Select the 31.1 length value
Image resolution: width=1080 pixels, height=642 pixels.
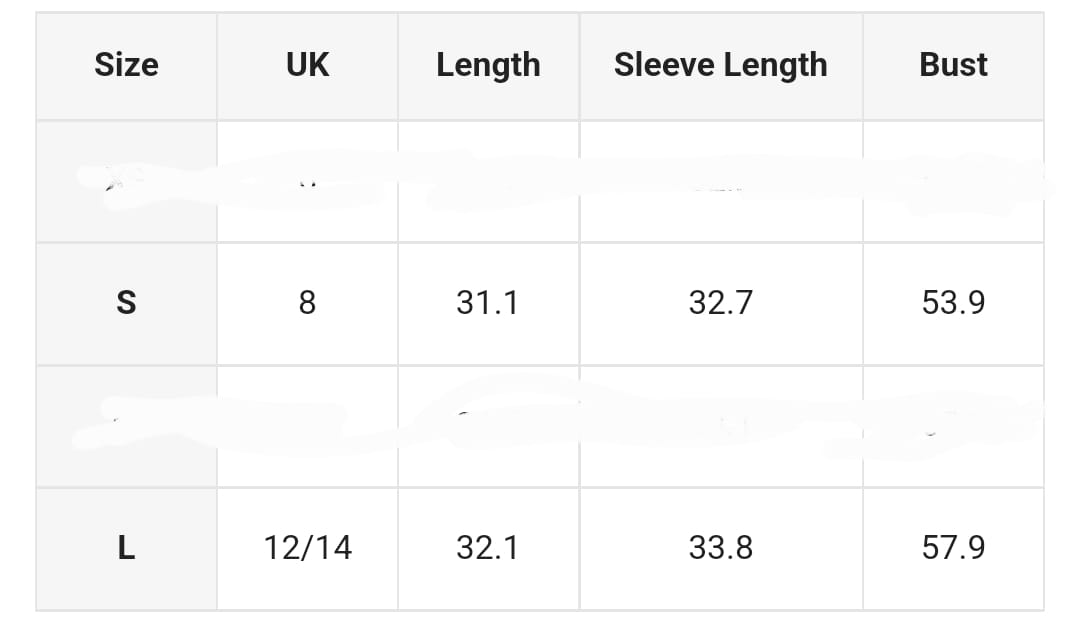point(488,302)
